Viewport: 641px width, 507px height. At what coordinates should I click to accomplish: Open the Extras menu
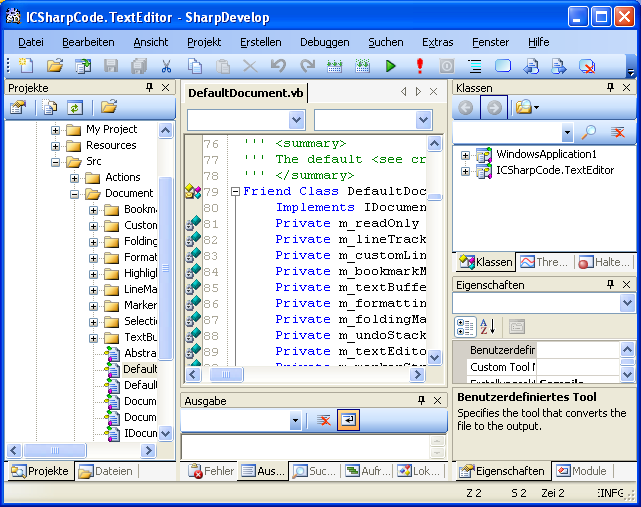coord(437,42)
